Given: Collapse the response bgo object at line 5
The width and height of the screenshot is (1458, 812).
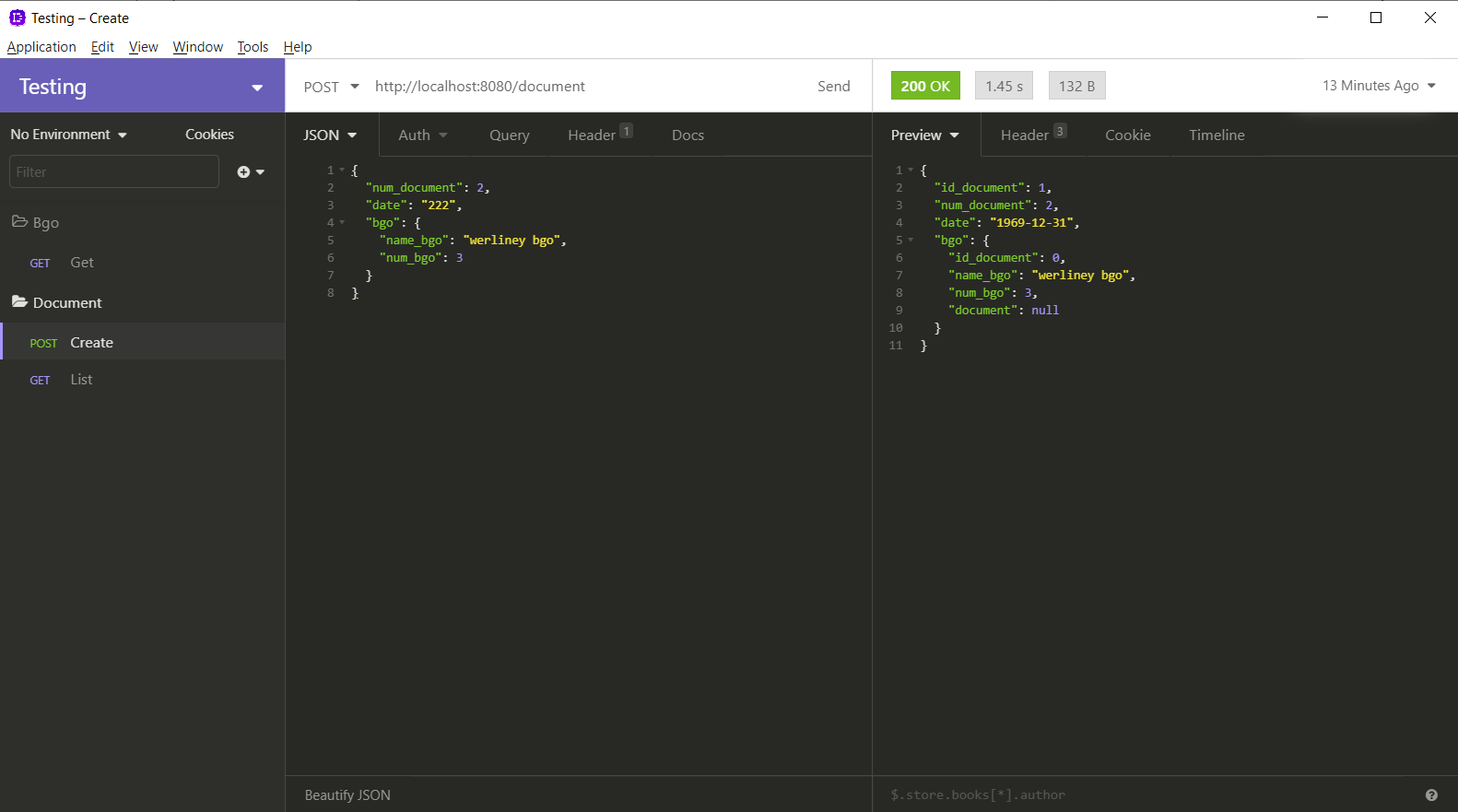Looking at the screenshot, I should [x=911, y=241].
